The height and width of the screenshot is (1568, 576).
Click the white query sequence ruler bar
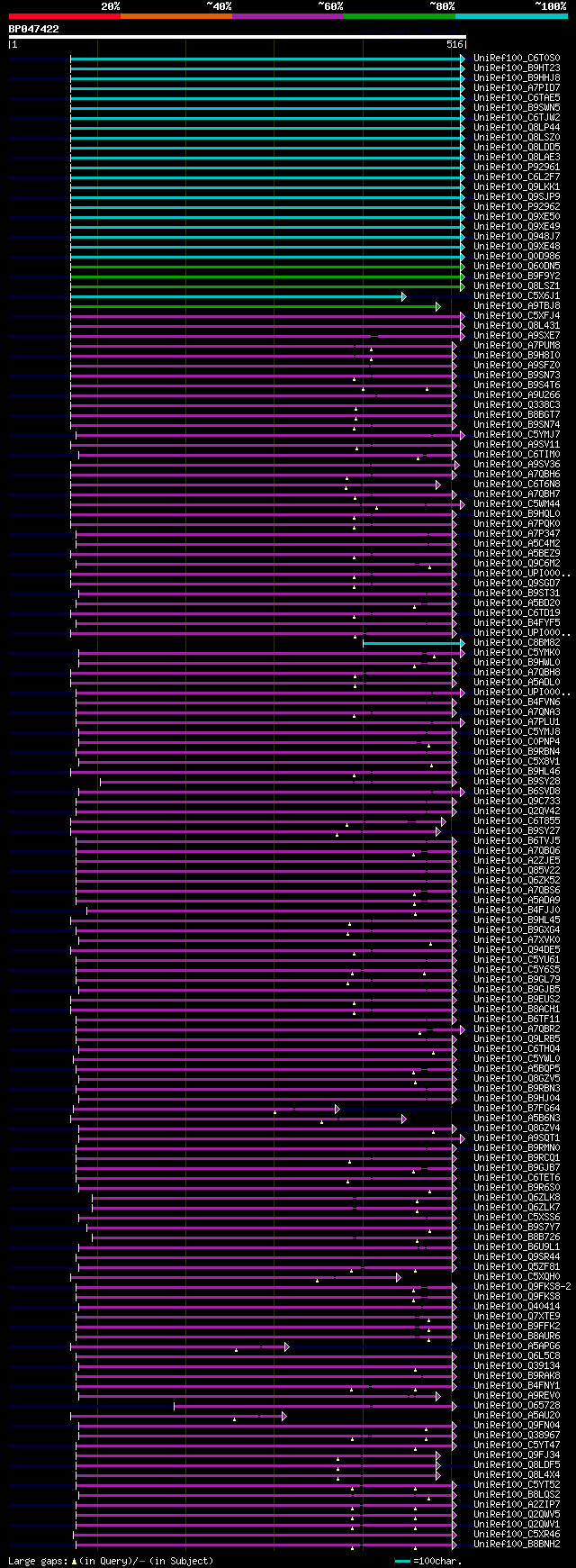[x=237, y=37]
